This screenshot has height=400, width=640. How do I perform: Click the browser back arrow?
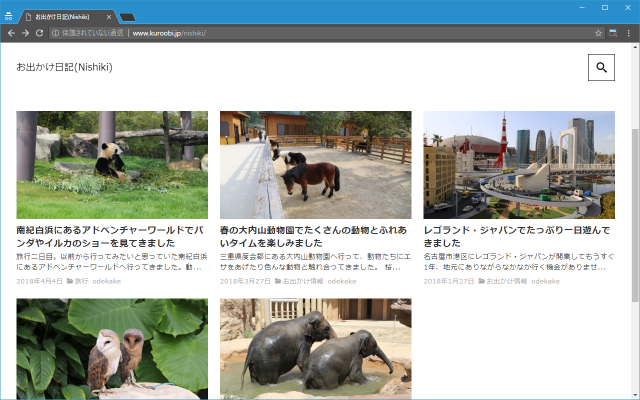11,33
